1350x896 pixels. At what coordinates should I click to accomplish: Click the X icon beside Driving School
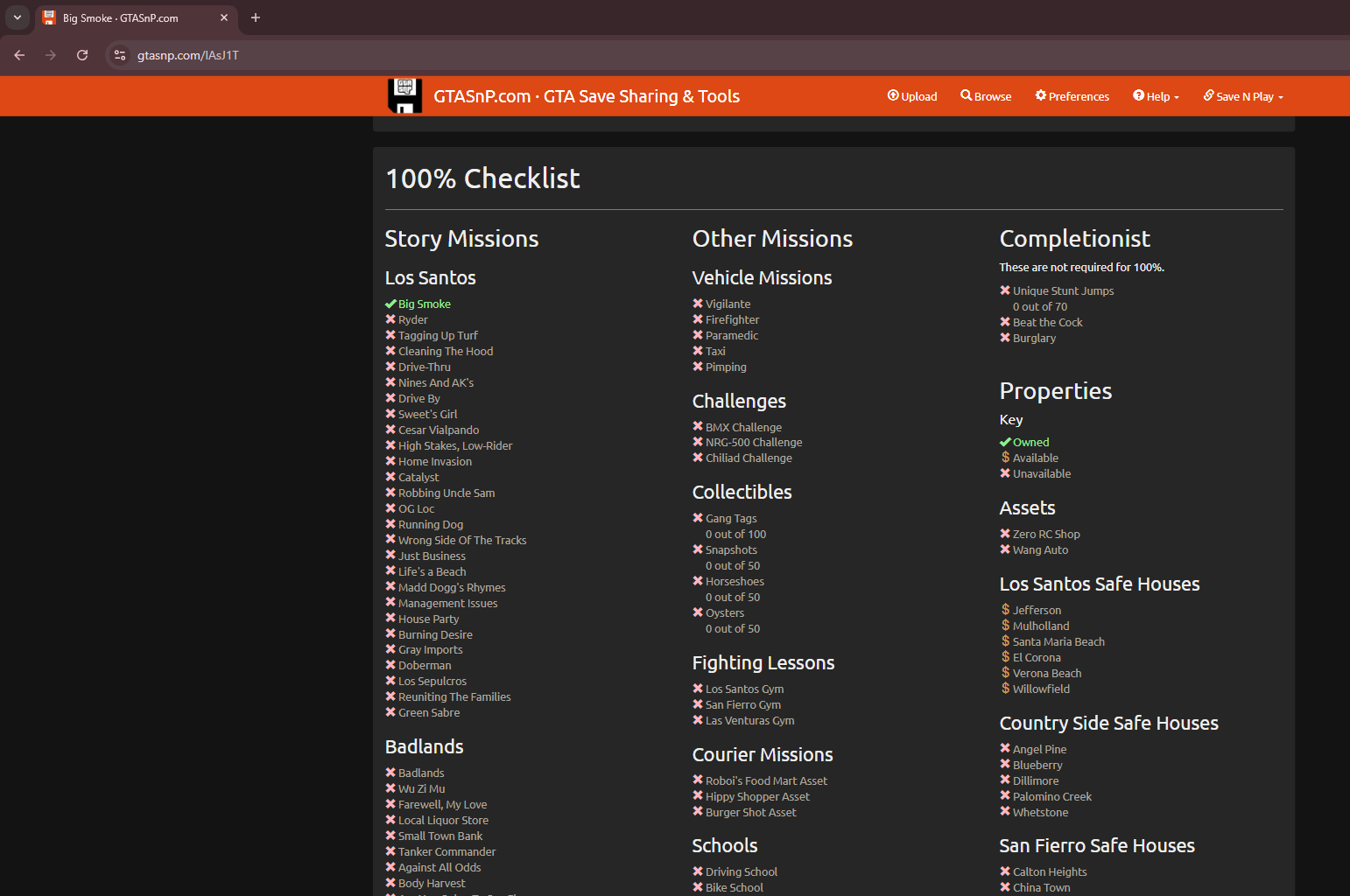[x=698, y=871]
